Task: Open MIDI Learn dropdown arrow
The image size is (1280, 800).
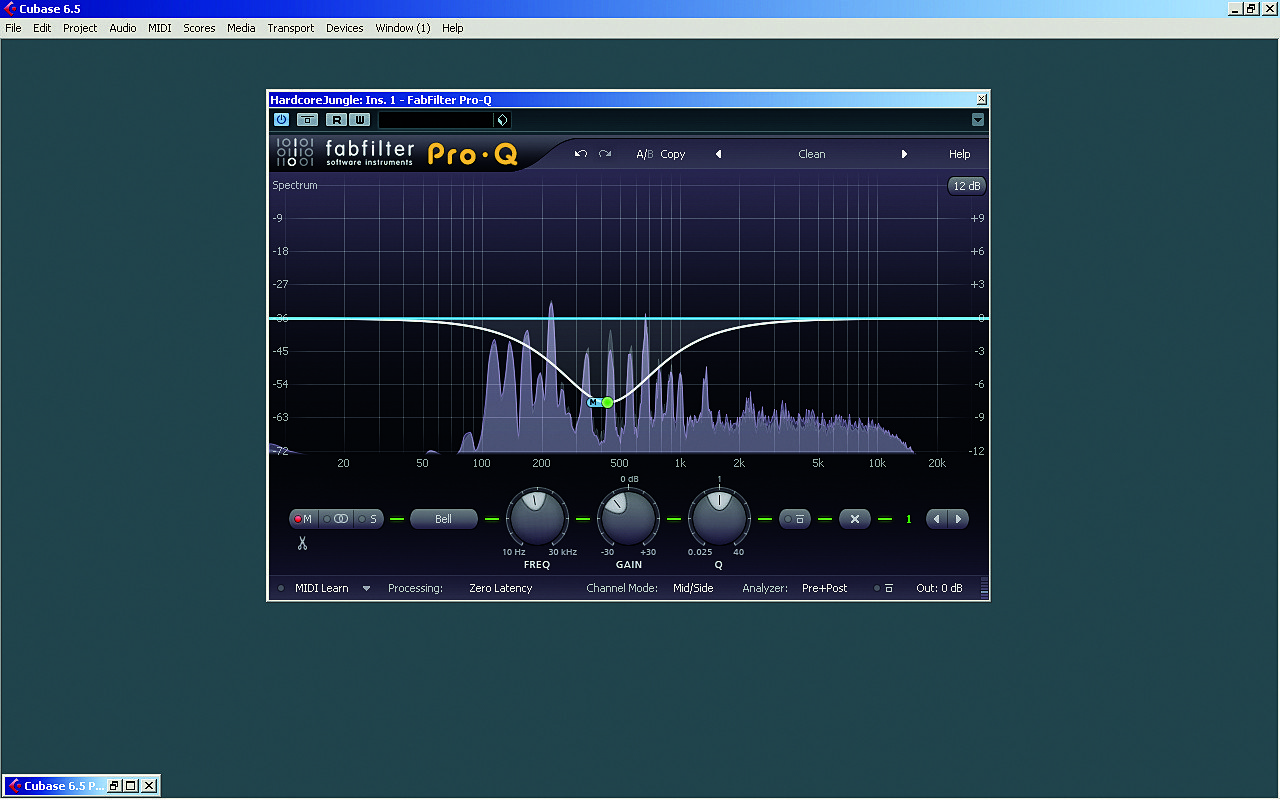Action: coord(366,588)
